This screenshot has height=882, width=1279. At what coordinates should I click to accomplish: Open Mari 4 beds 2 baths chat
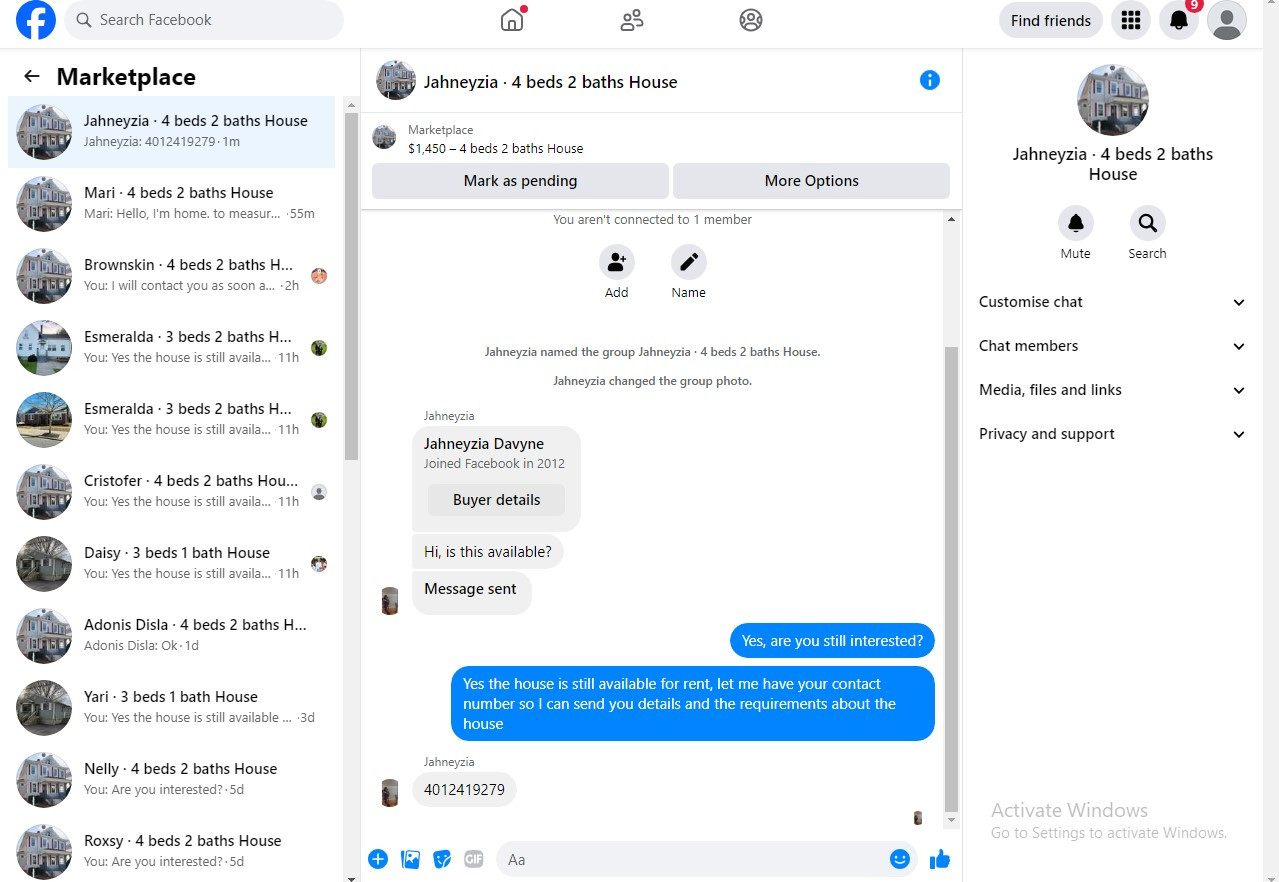click(x=172, y=203)
